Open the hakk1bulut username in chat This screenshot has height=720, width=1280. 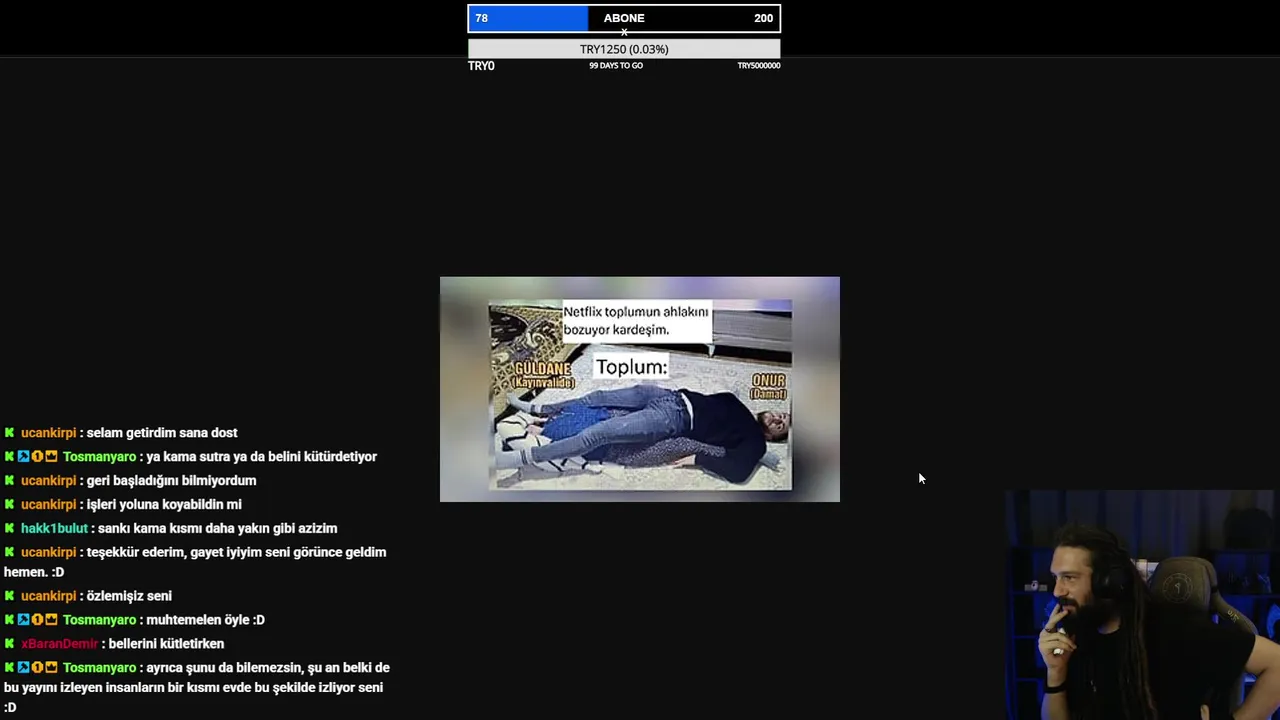tap(54, 529)
